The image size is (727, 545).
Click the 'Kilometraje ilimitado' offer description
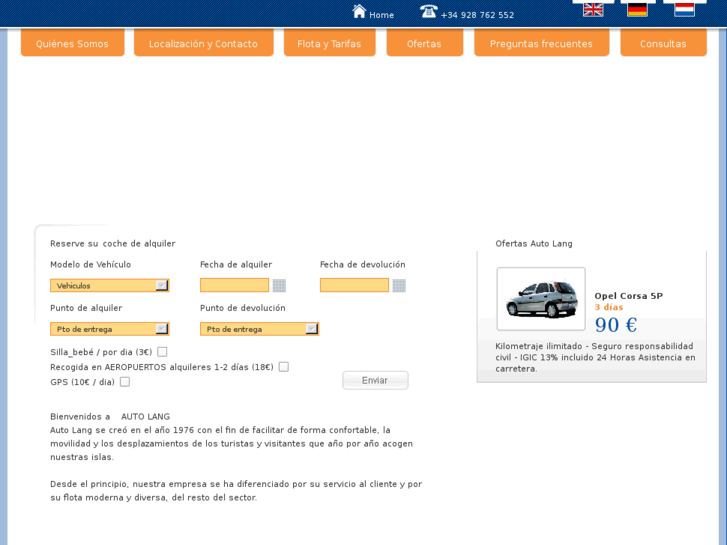(595, 358)
